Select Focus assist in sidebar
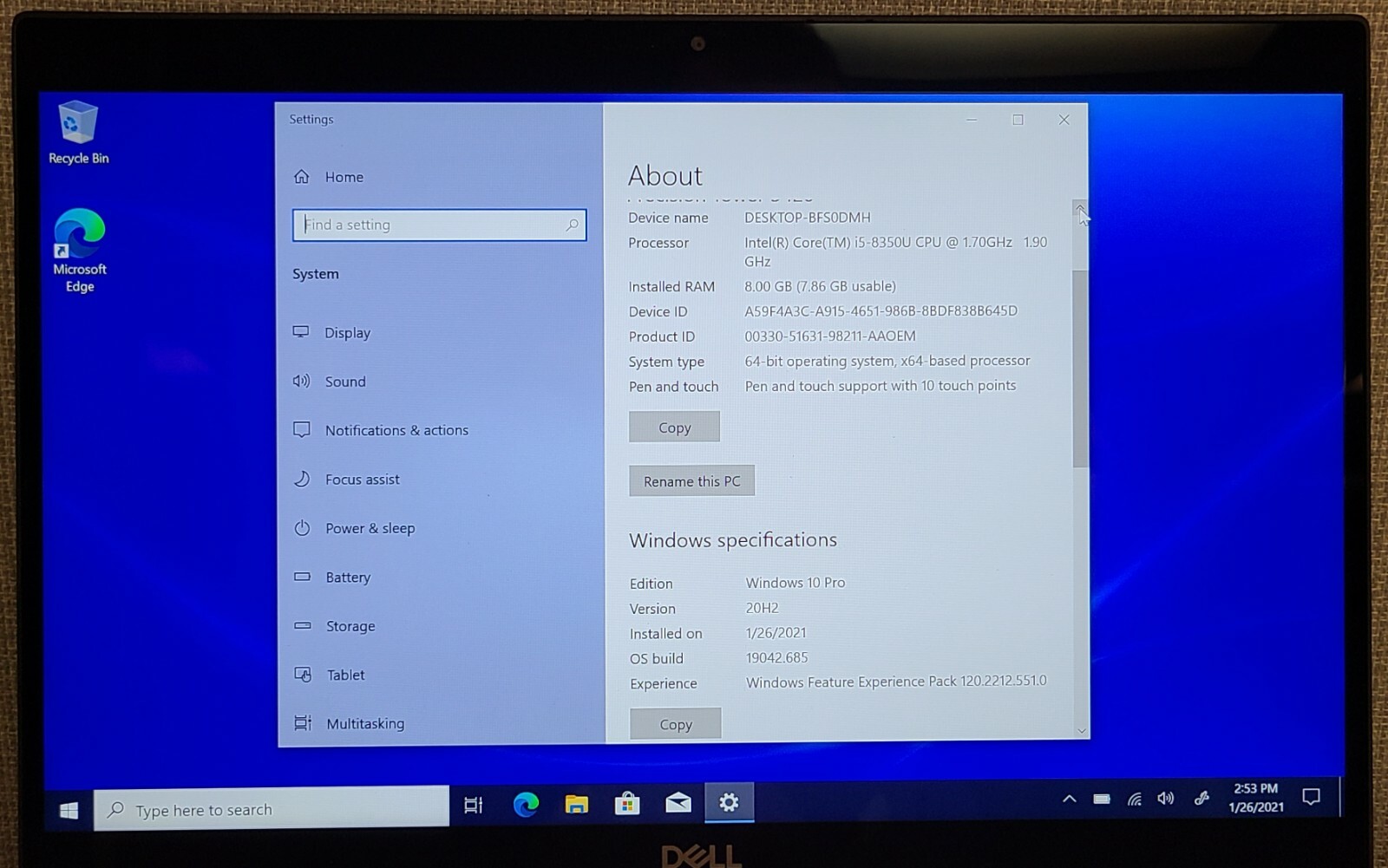The height and width of the screenshot is (868, 1388). pyautogui.click(x=347, y=480)
